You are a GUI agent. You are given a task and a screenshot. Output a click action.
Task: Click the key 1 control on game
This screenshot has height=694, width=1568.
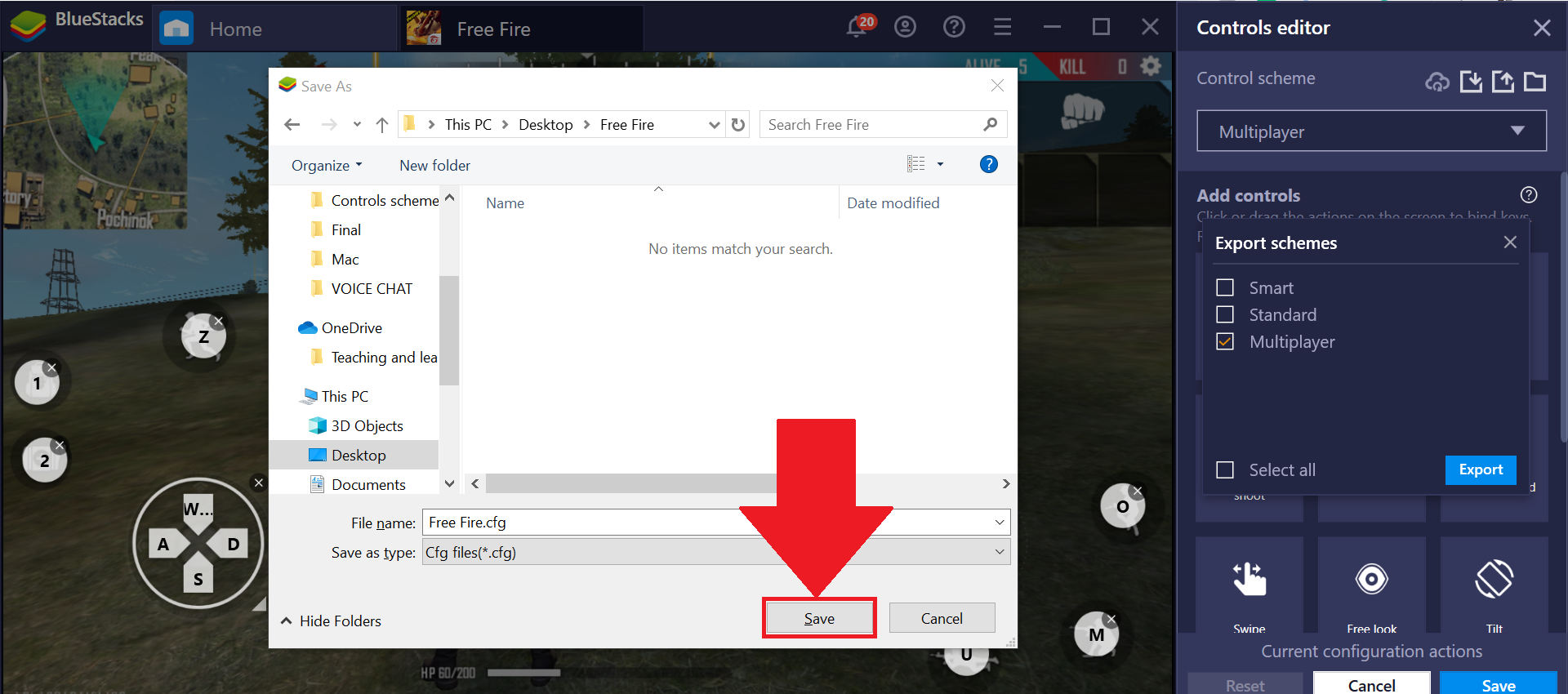coord(37,383)
